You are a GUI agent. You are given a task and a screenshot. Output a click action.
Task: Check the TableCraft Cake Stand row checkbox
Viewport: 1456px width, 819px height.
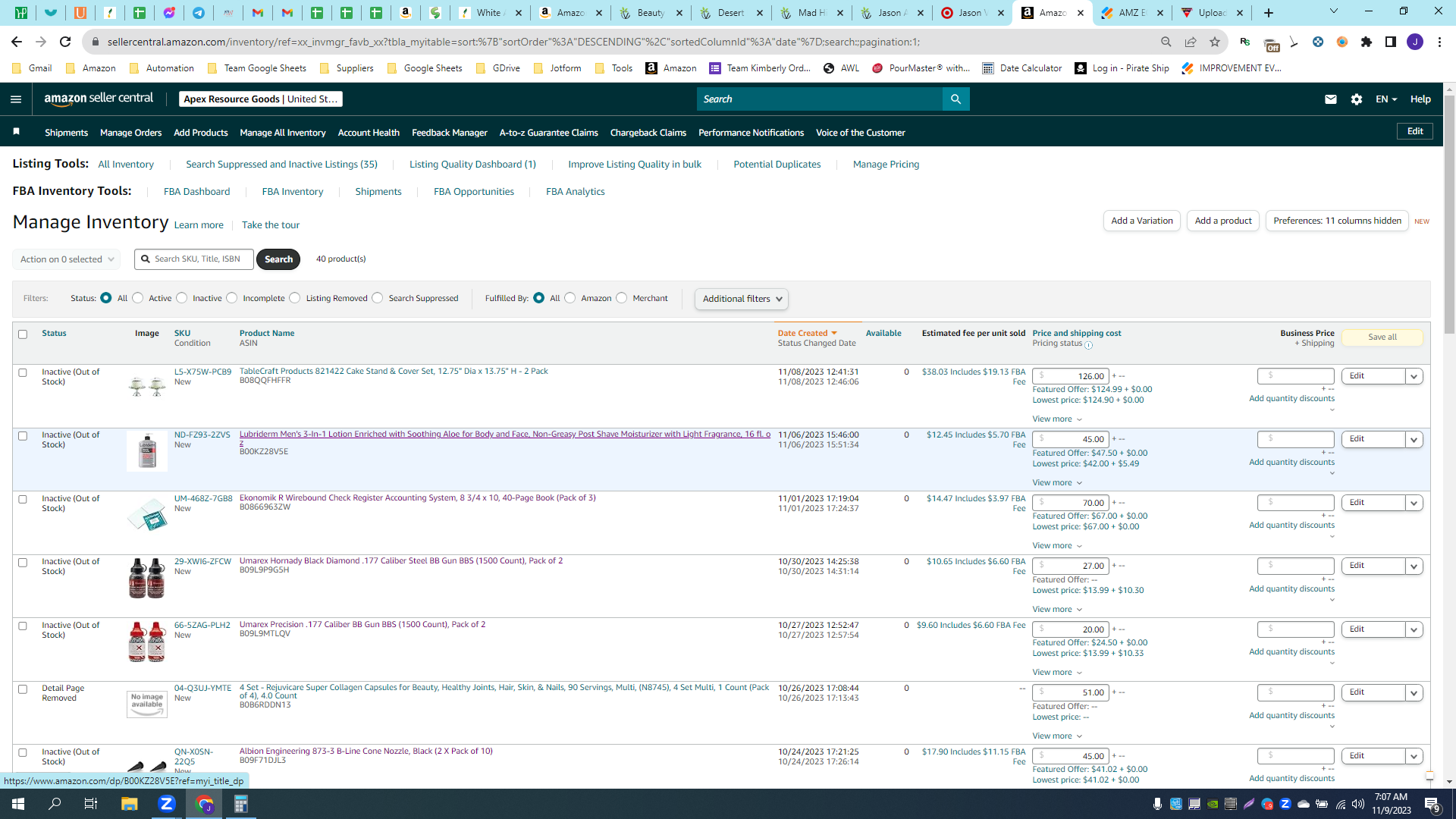(x=23, y=373)
